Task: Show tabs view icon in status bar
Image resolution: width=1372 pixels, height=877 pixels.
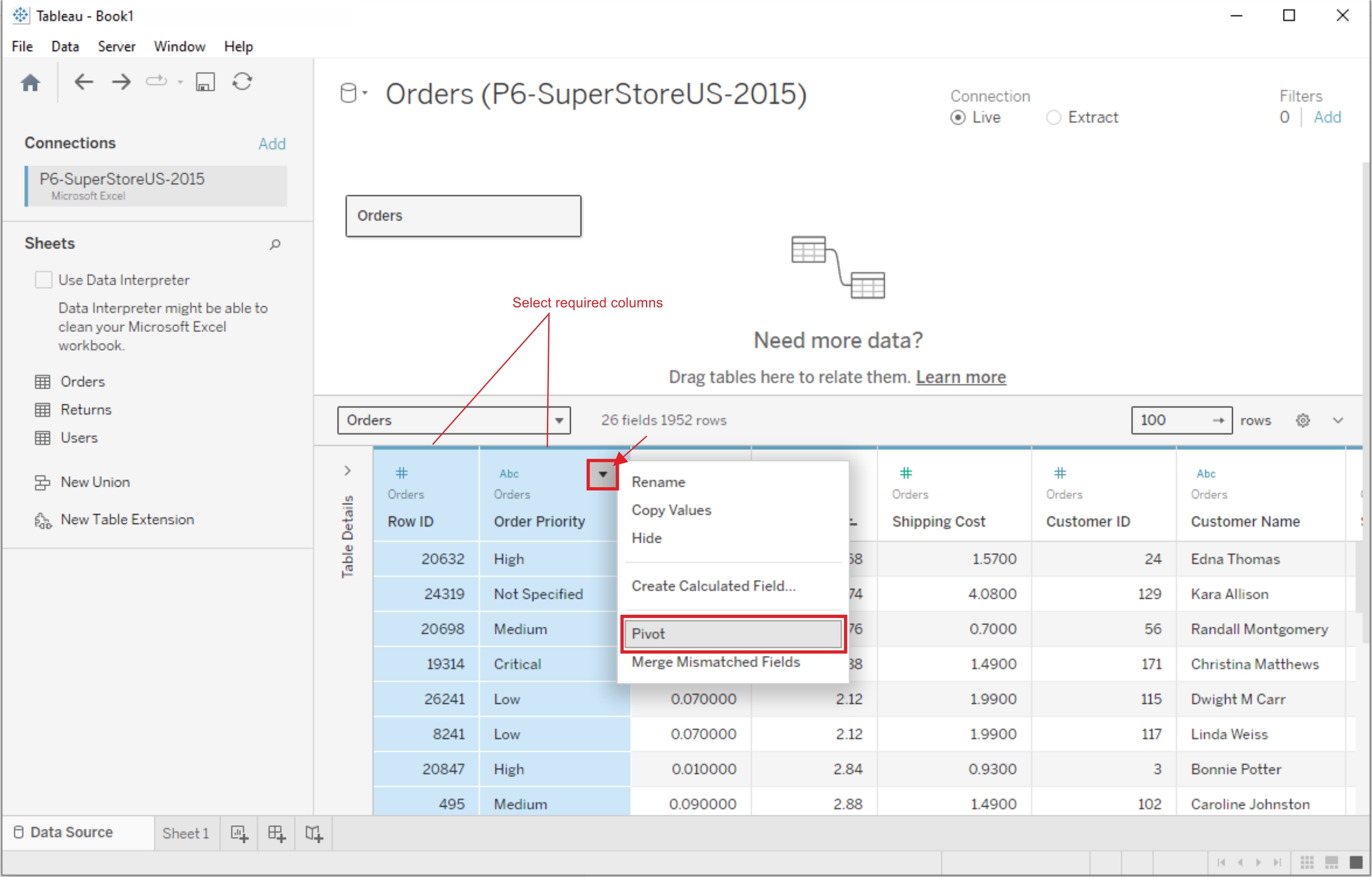Action: pyautogui.click(x=1357, y=862)
